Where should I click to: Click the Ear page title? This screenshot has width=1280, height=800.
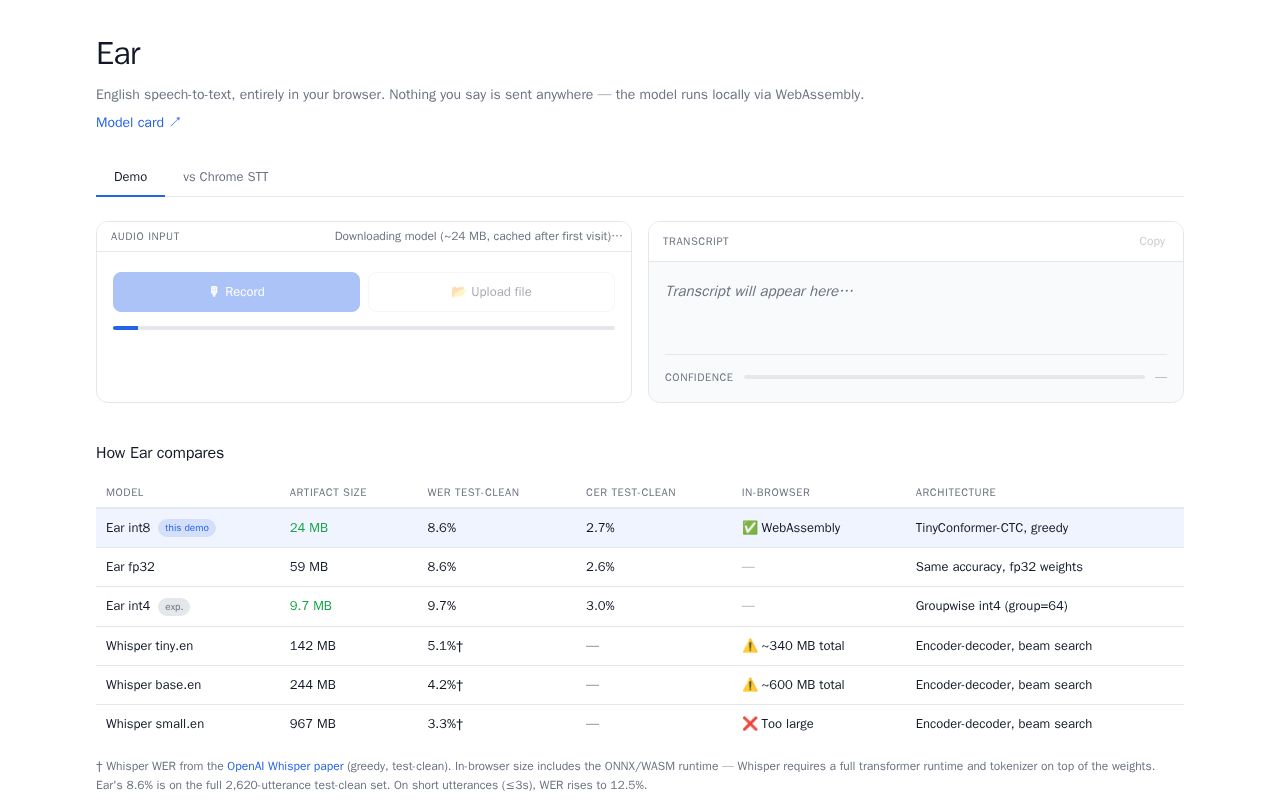click(118, 53)
